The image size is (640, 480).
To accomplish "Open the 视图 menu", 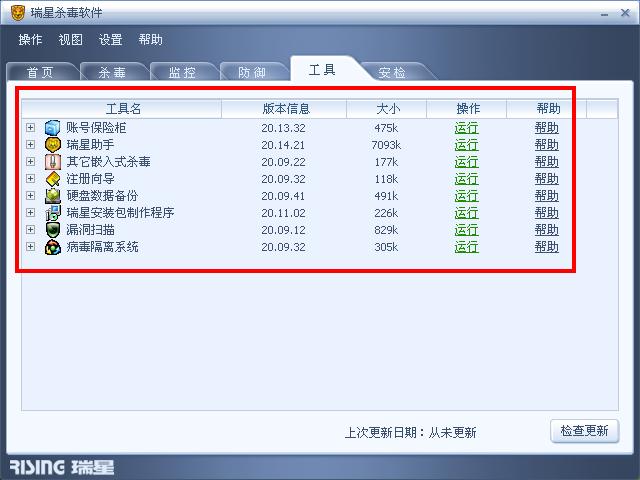I will 70,40.
